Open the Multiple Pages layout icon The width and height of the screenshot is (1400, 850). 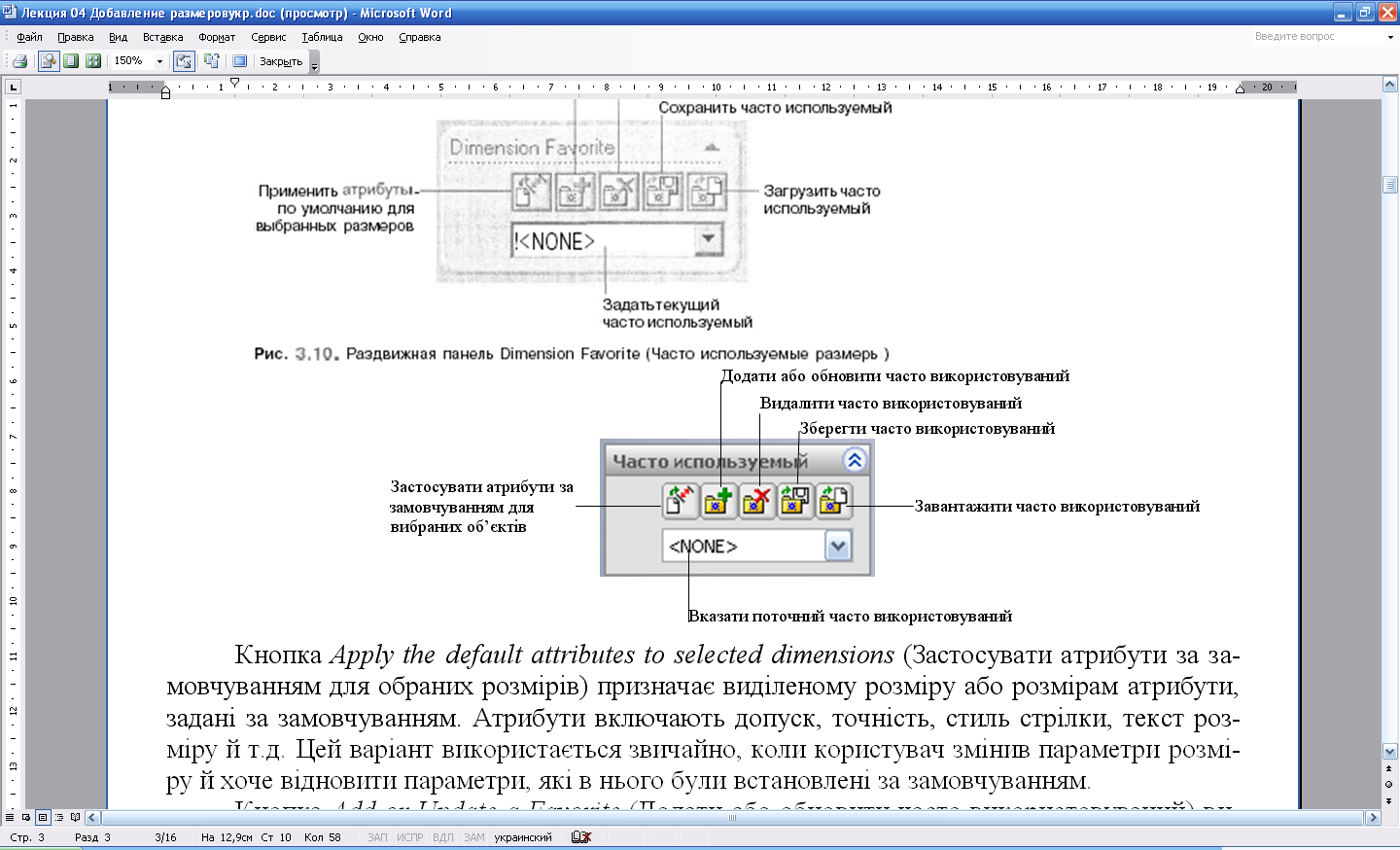93,61
